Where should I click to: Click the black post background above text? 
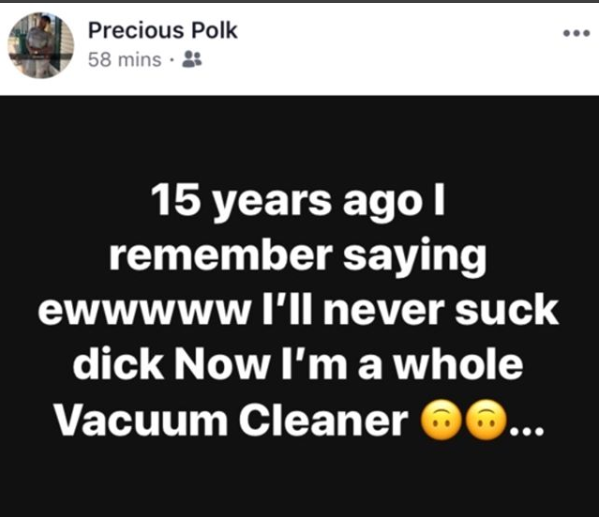coord(300,138)
